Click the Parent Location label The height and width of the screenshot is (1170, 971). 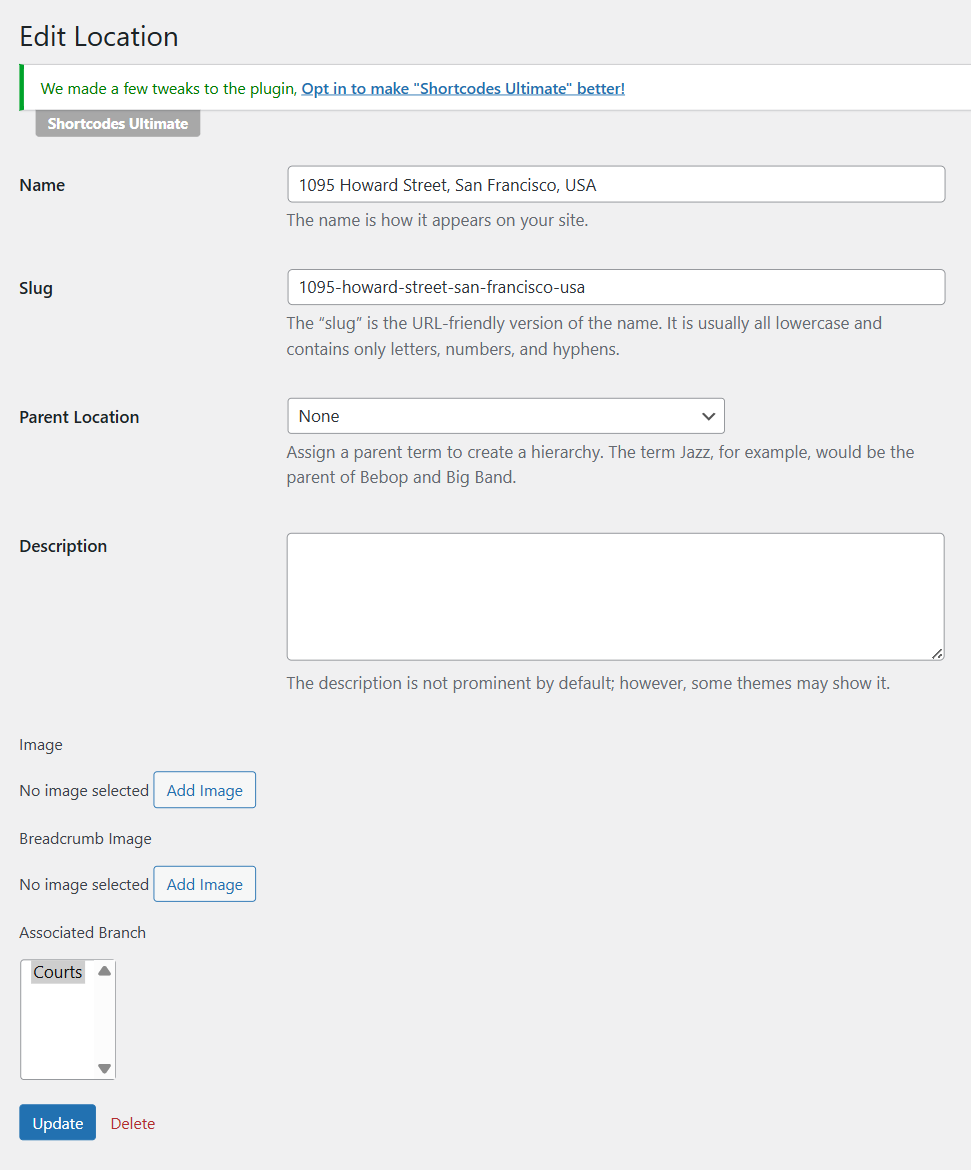click(79, 417)
